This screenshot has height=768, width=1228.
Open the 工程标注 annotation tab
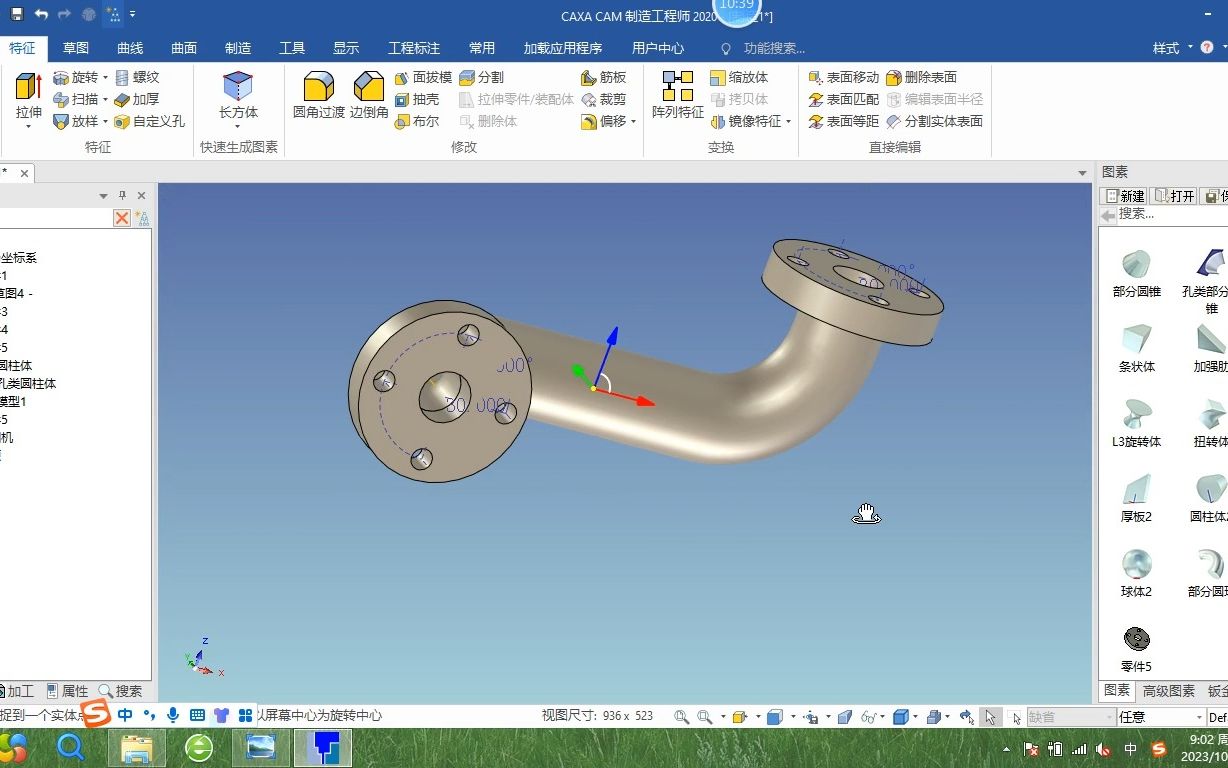[414, 48]
